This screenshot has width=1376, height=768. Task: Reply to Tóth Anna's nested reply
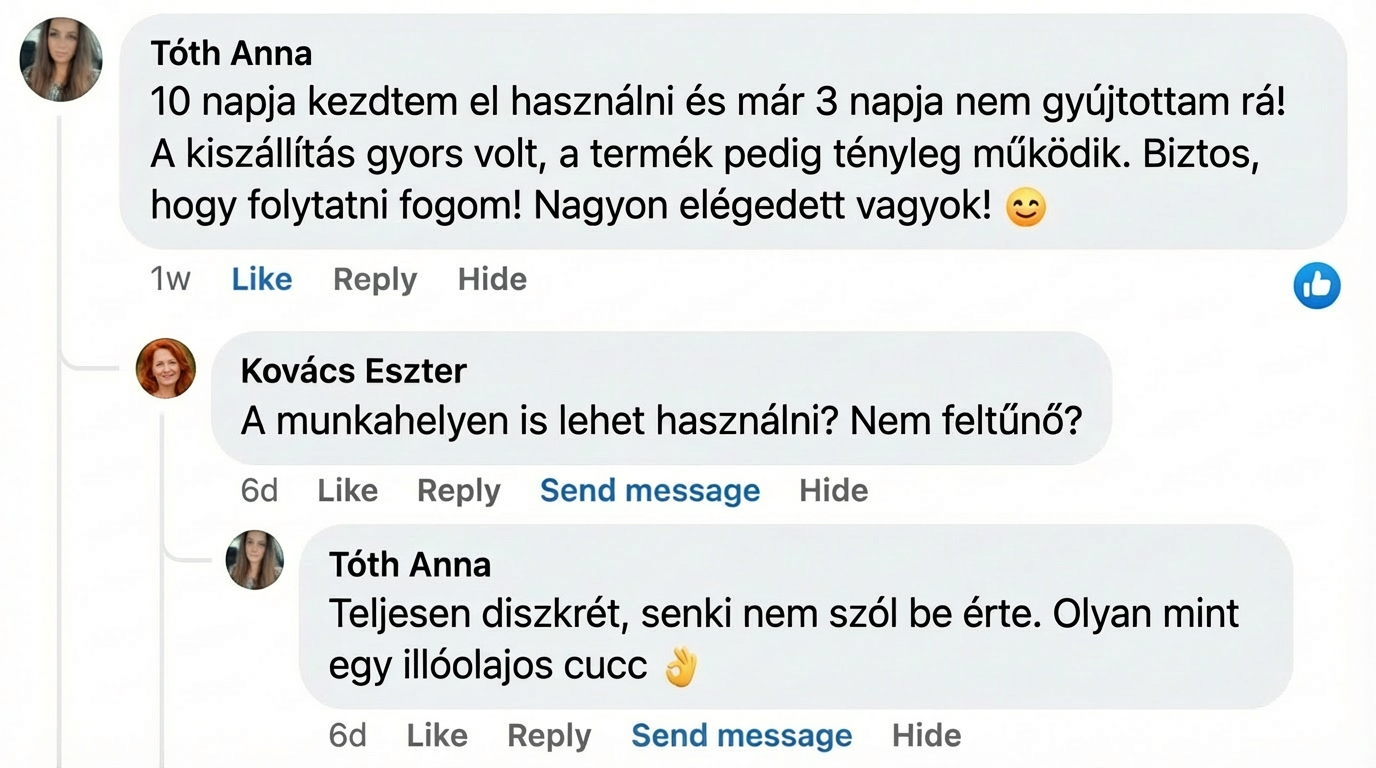click(549, 735)
